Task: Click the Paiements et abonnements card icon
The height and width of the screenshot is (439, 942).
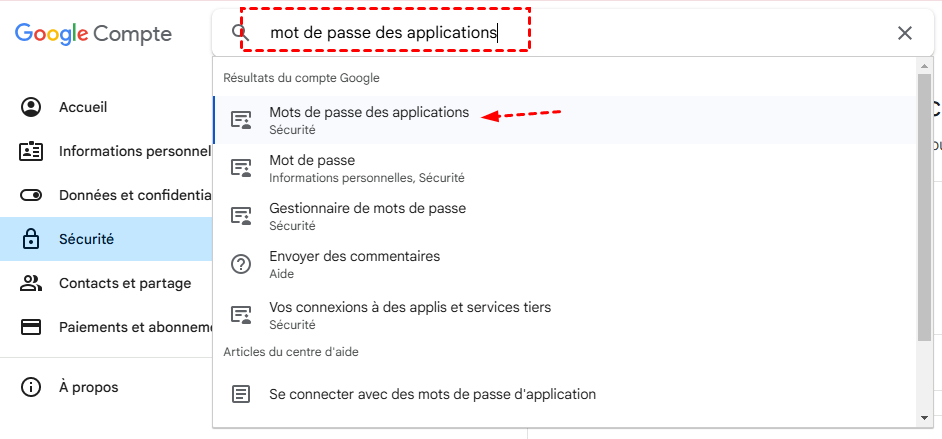Action: coord(31,327)
